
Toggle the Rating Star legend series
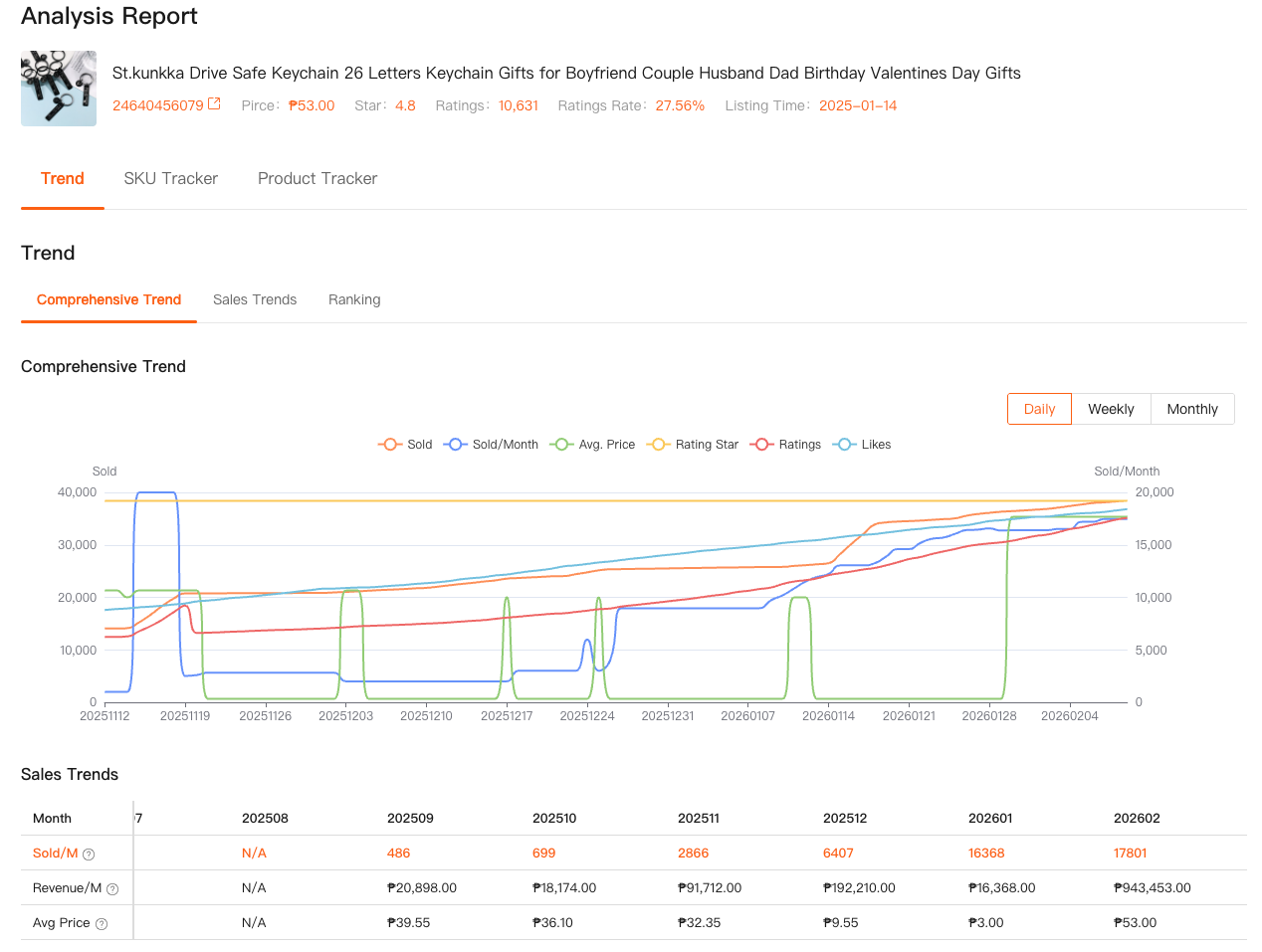693,445
